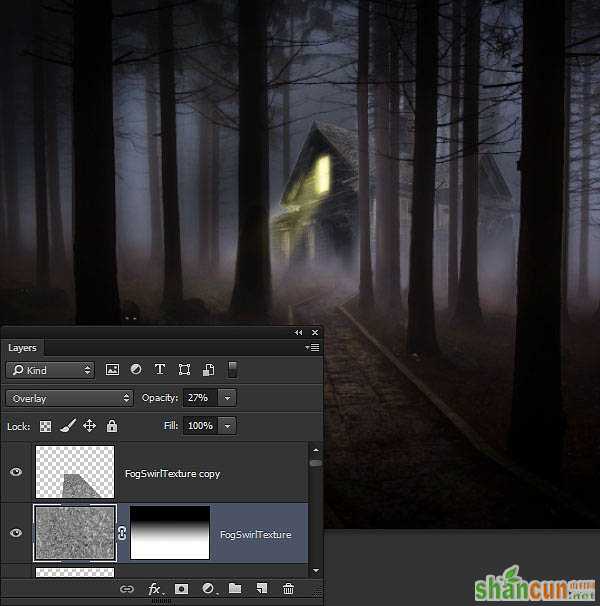Select the FogSwirlTexture copy layer thumbnail
Screen dimensions: 600x606
(x=75, y=472)
